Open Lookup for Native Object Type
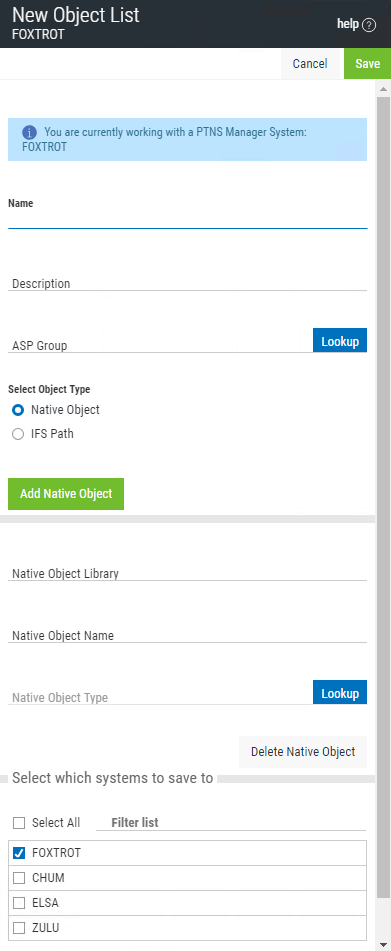 coord(340,693)
